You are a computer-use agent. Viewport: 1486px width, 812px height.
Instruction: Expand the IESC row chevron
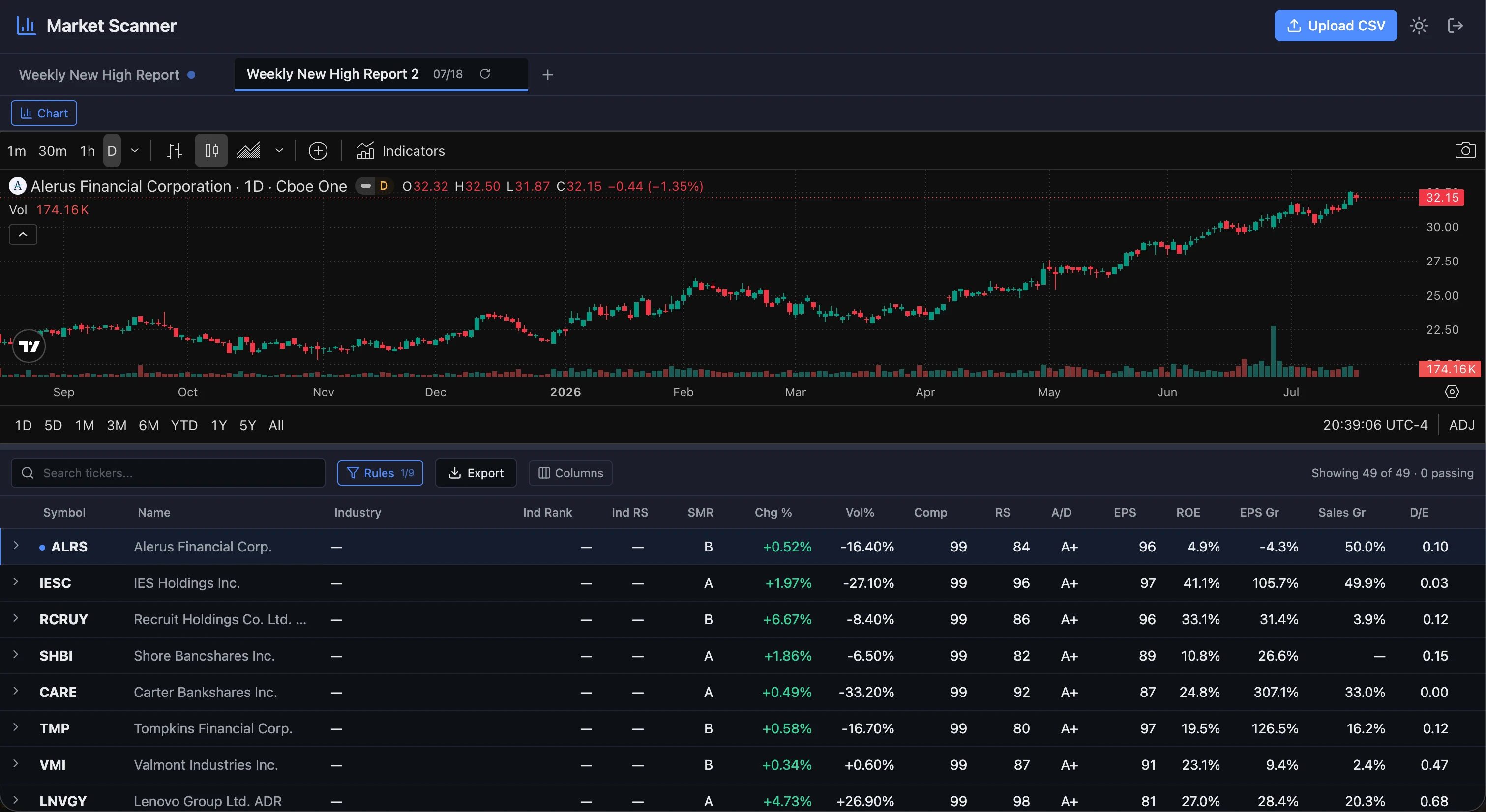pyautogui.click(x=16, y=582)
